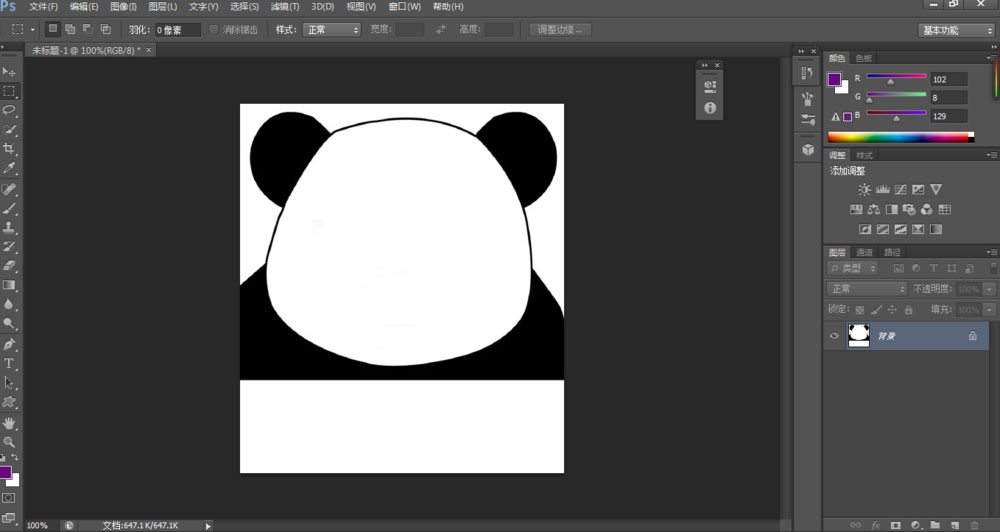Viewport: 1000px width, 532px height.
Task: Open the 滤镜(T) menu
Action: tap(285, 7)
